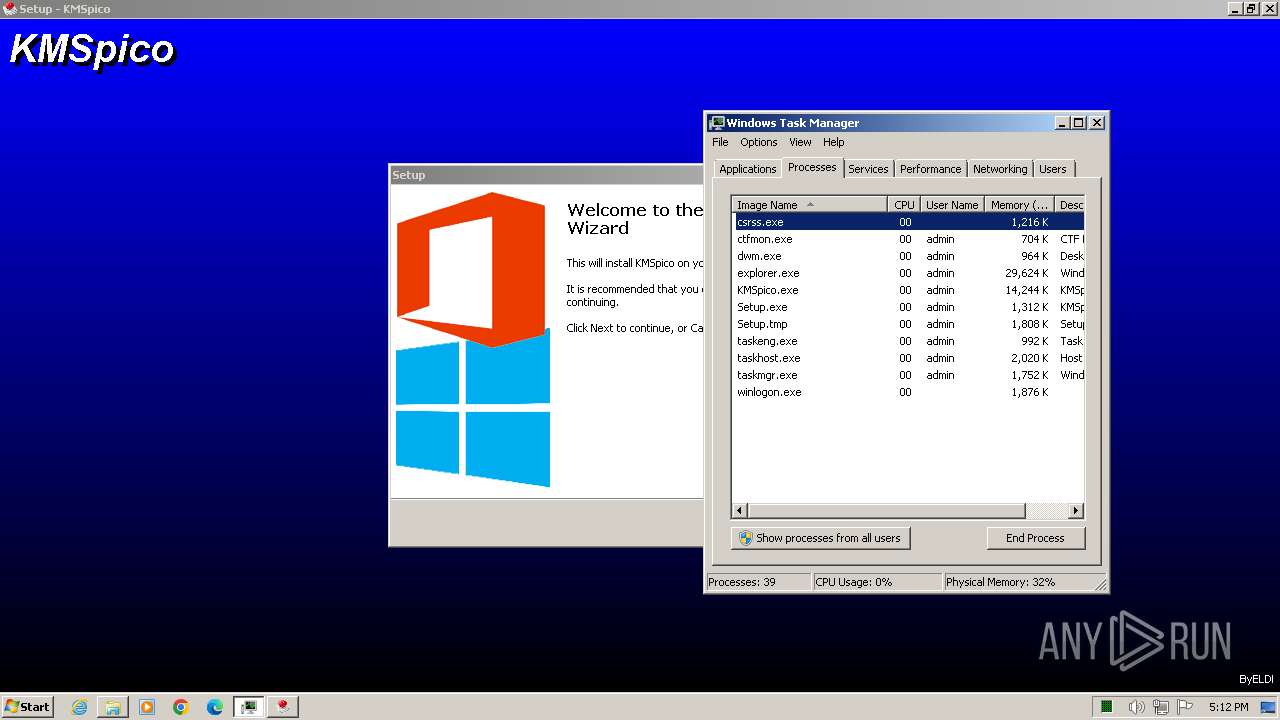Image resolution: width=1280 pixels, height=720 pixels.
Task: Switch to the Processes tab
Action: (812, 167)
